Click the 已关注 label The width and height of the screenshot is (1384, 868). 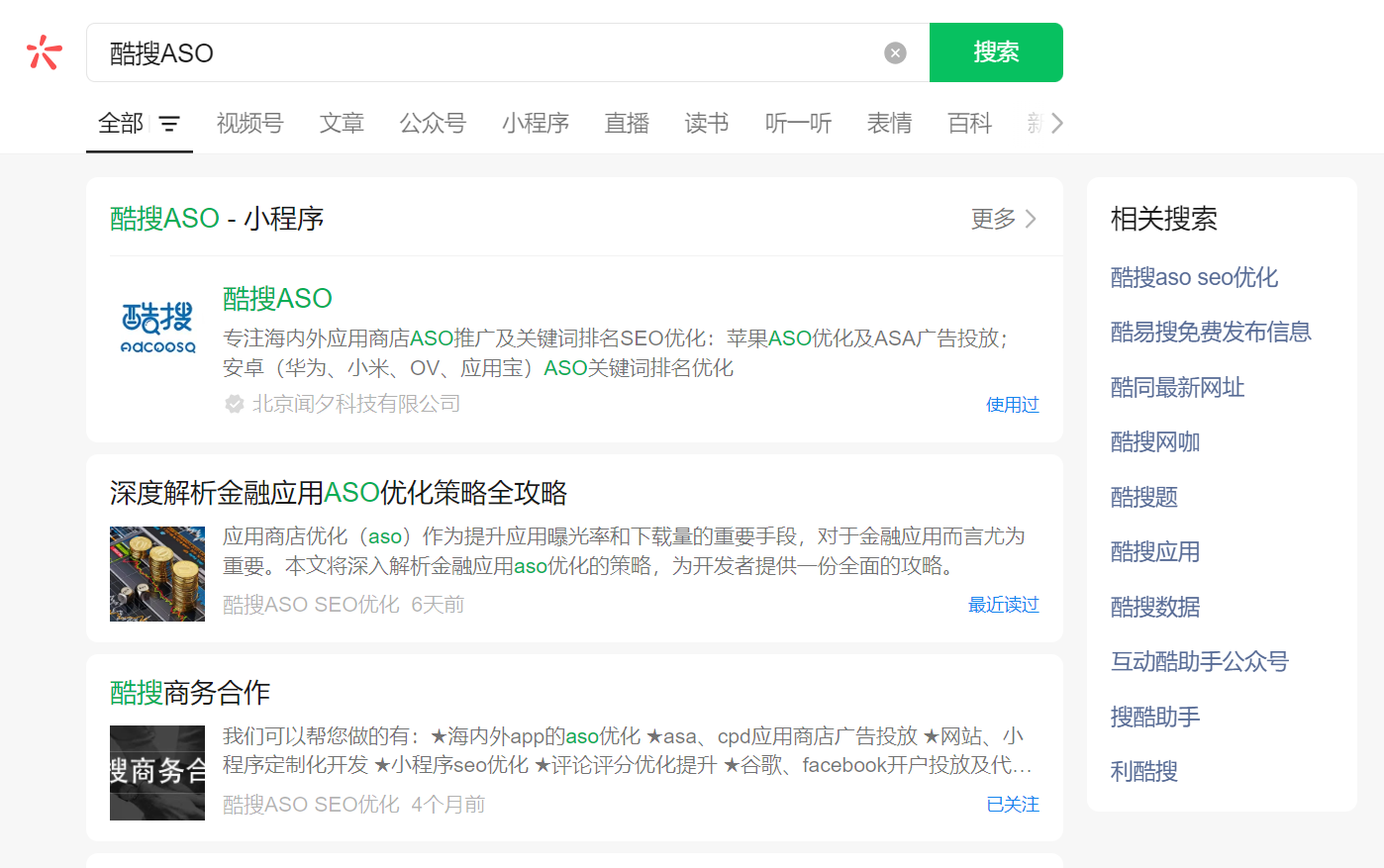coord(1013,805)
